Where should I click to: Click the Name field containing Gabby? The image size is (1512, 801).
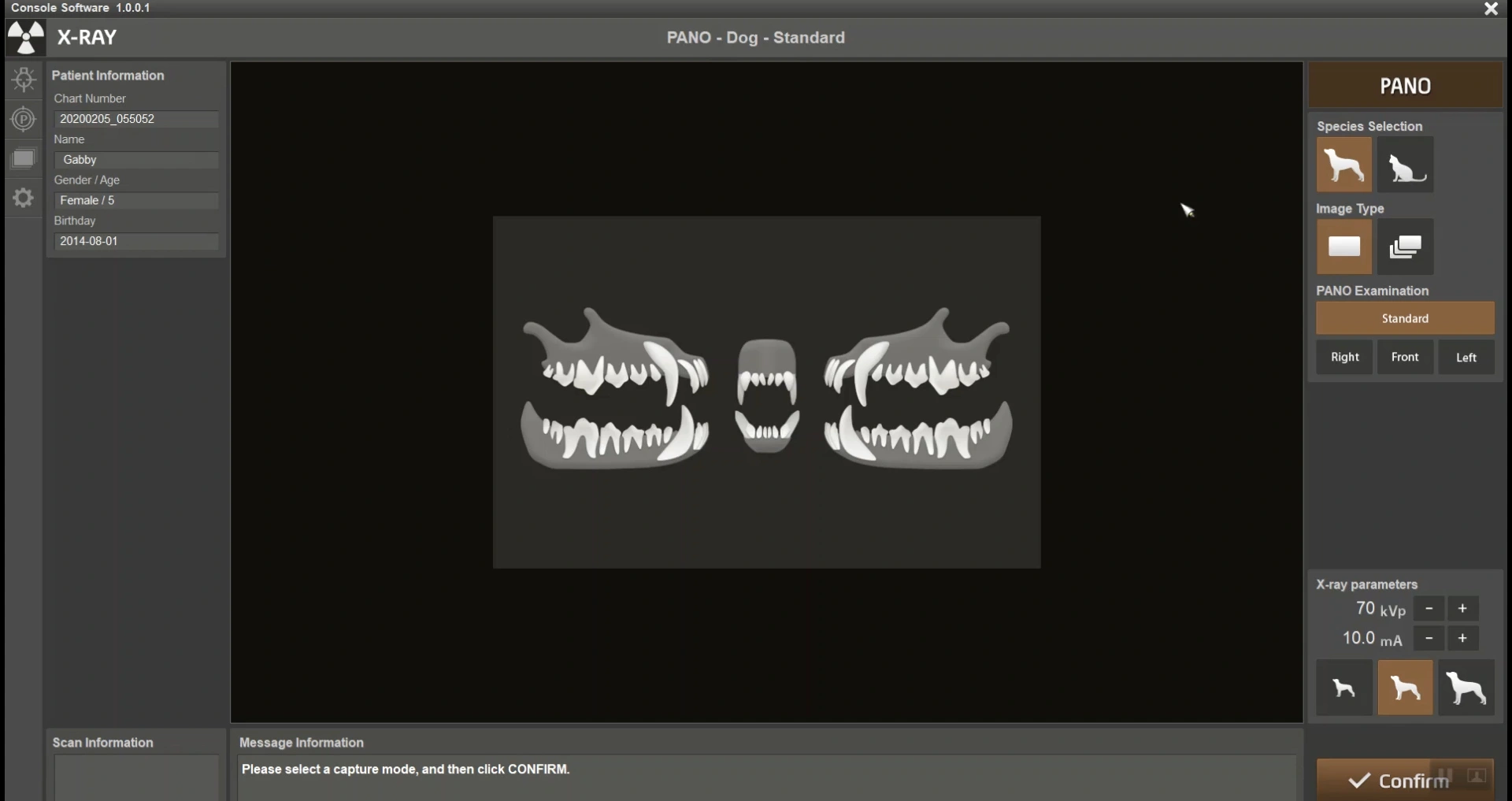tap(135, 160)
